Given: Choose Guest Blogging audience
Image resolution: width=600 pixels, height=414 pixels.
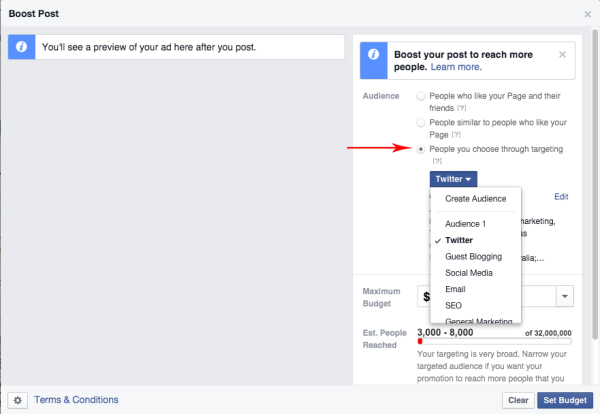Looking at the screenshot, I should pos(475,257).
